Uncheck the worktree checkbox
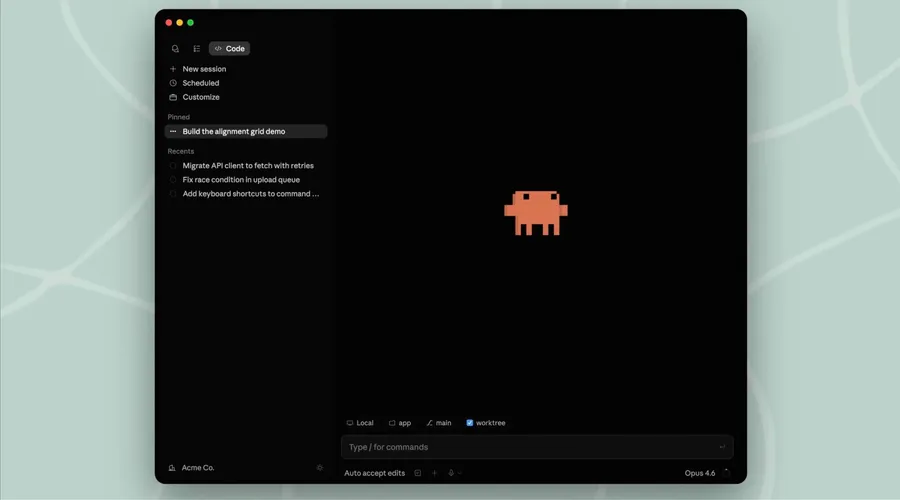Viewport: 900px width, 500px height. [470, 423]
